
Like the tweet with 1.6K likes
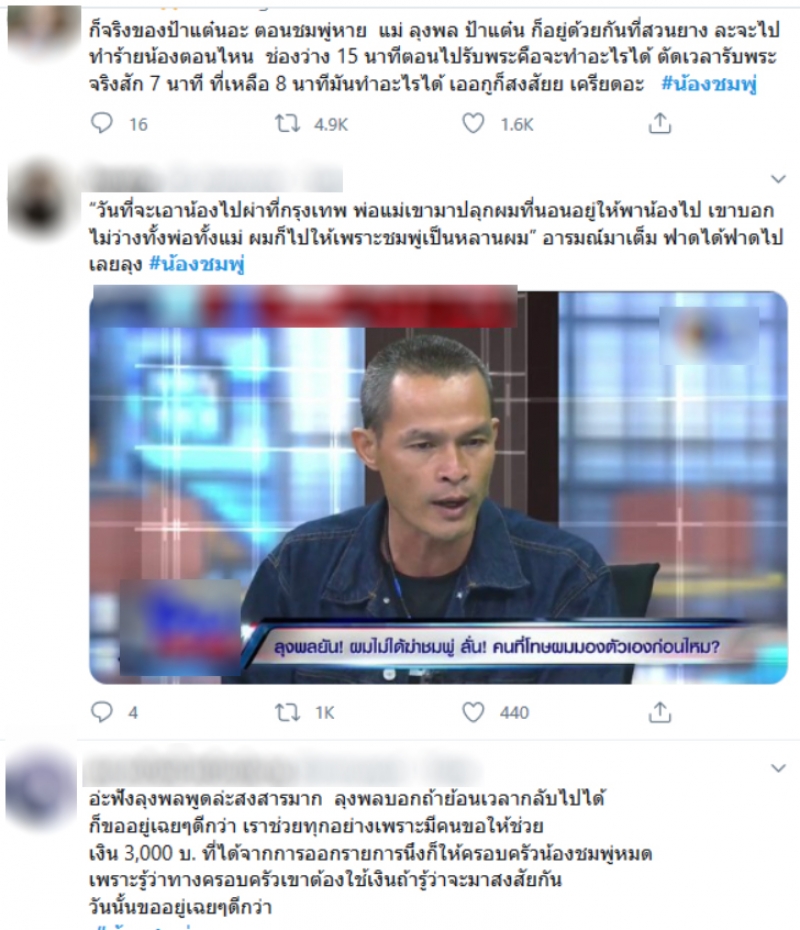coord(473,123)
